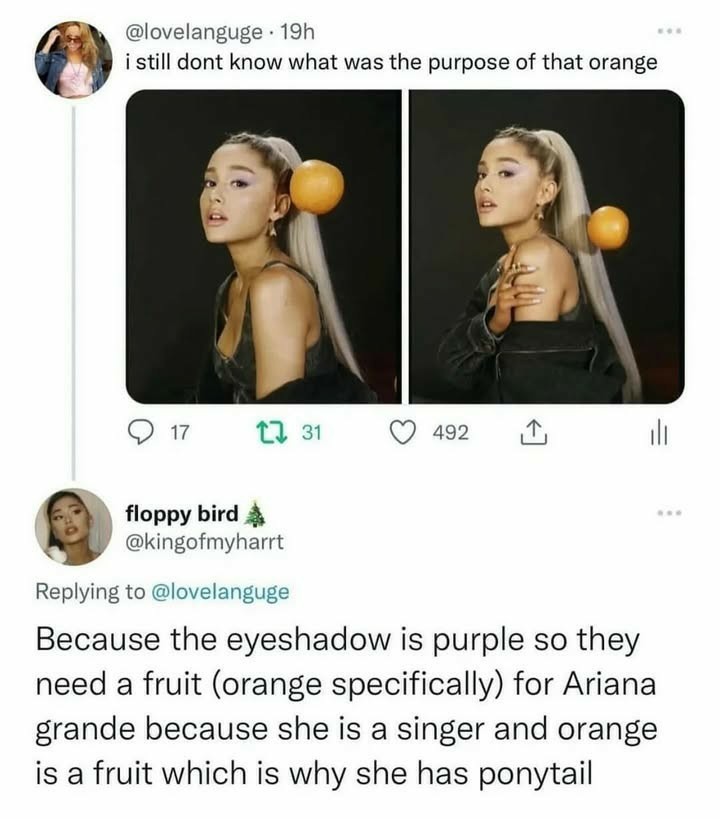Open the left photo with orange

tap(263, 246)
